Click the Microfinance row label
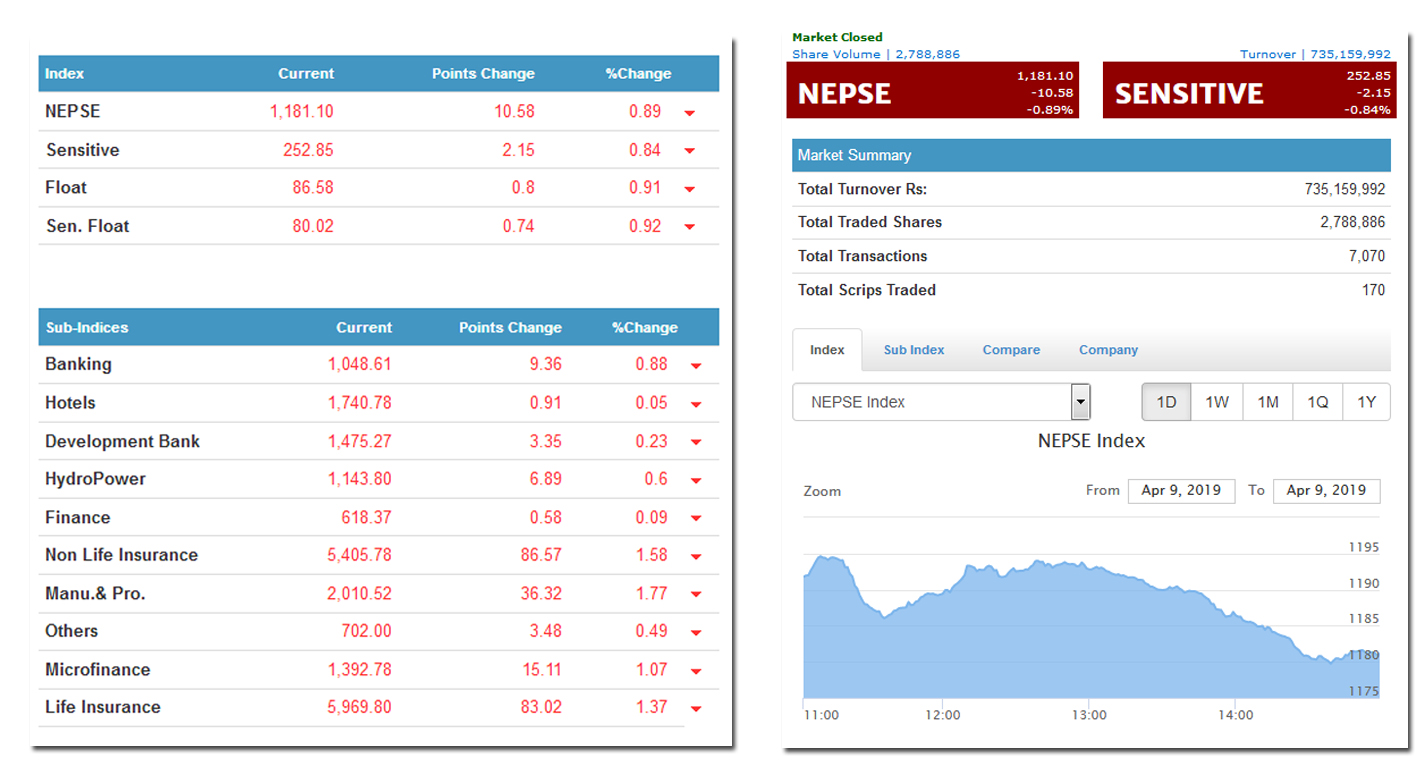 point(97,669)
